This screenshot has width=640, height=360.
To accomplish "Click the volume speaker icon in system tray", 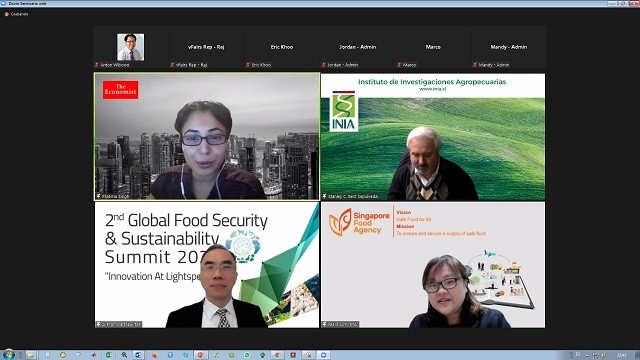I will pyautogui.click(x=603, y=355).
